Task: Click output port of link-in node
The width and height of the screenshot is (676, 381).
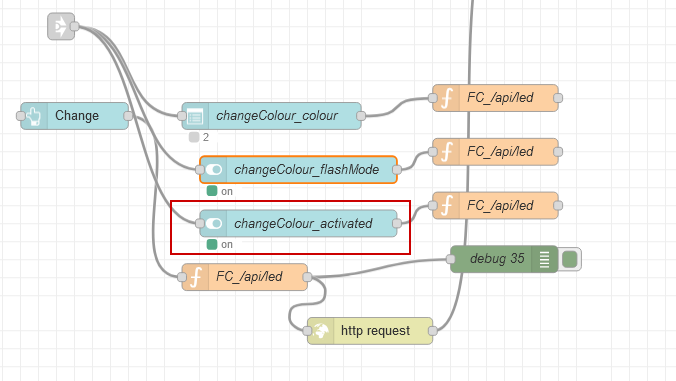Action: coord(74,27)
